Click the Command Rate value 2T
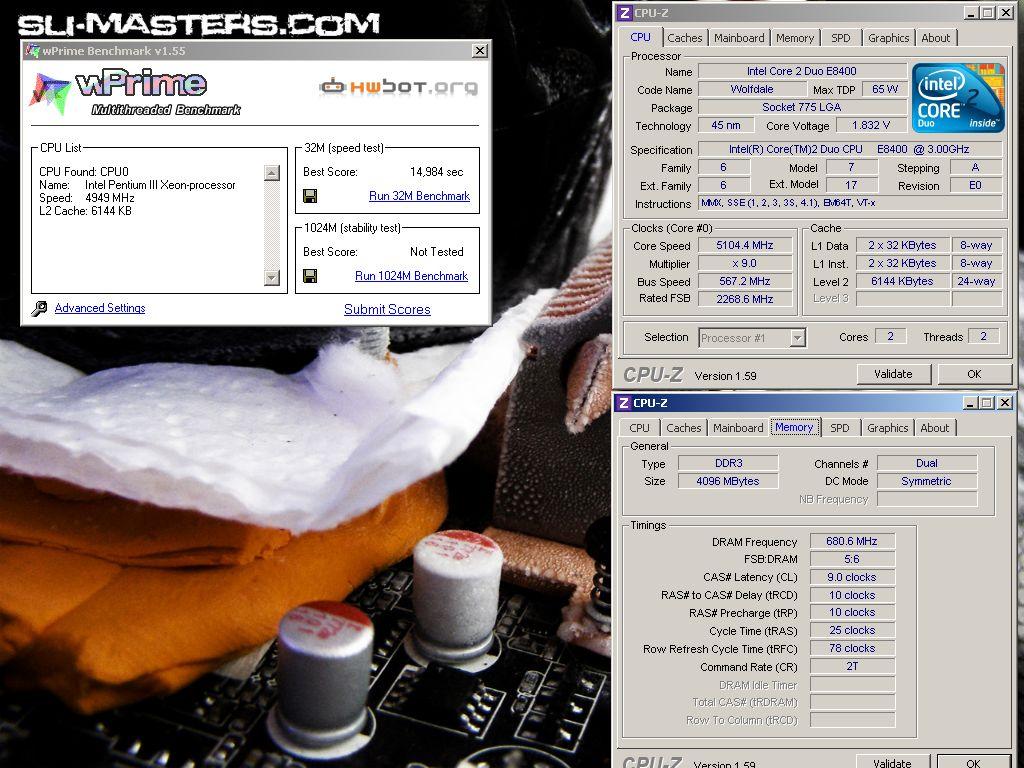 tap(852, 666)
